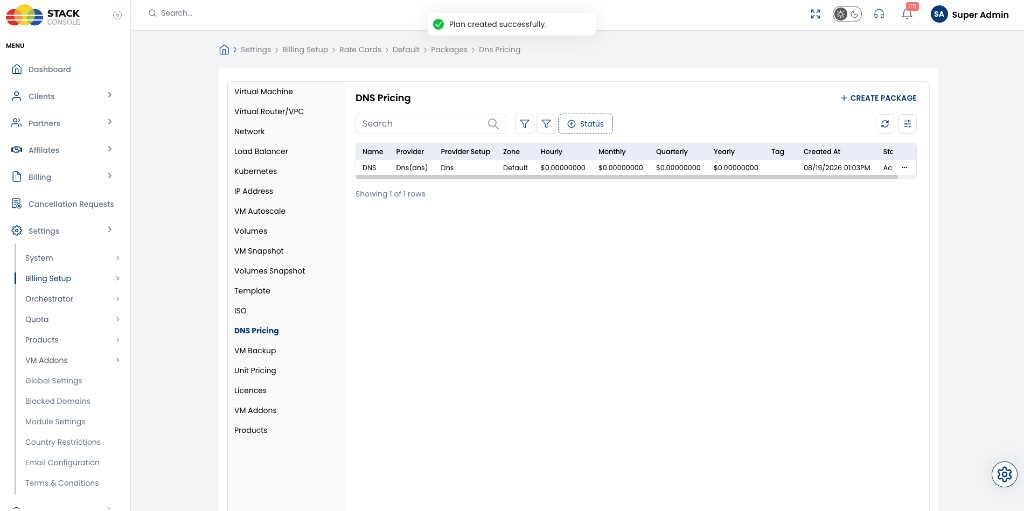Click Super Admin username
Screen dimensions: 1024x511
click(980, 15)
